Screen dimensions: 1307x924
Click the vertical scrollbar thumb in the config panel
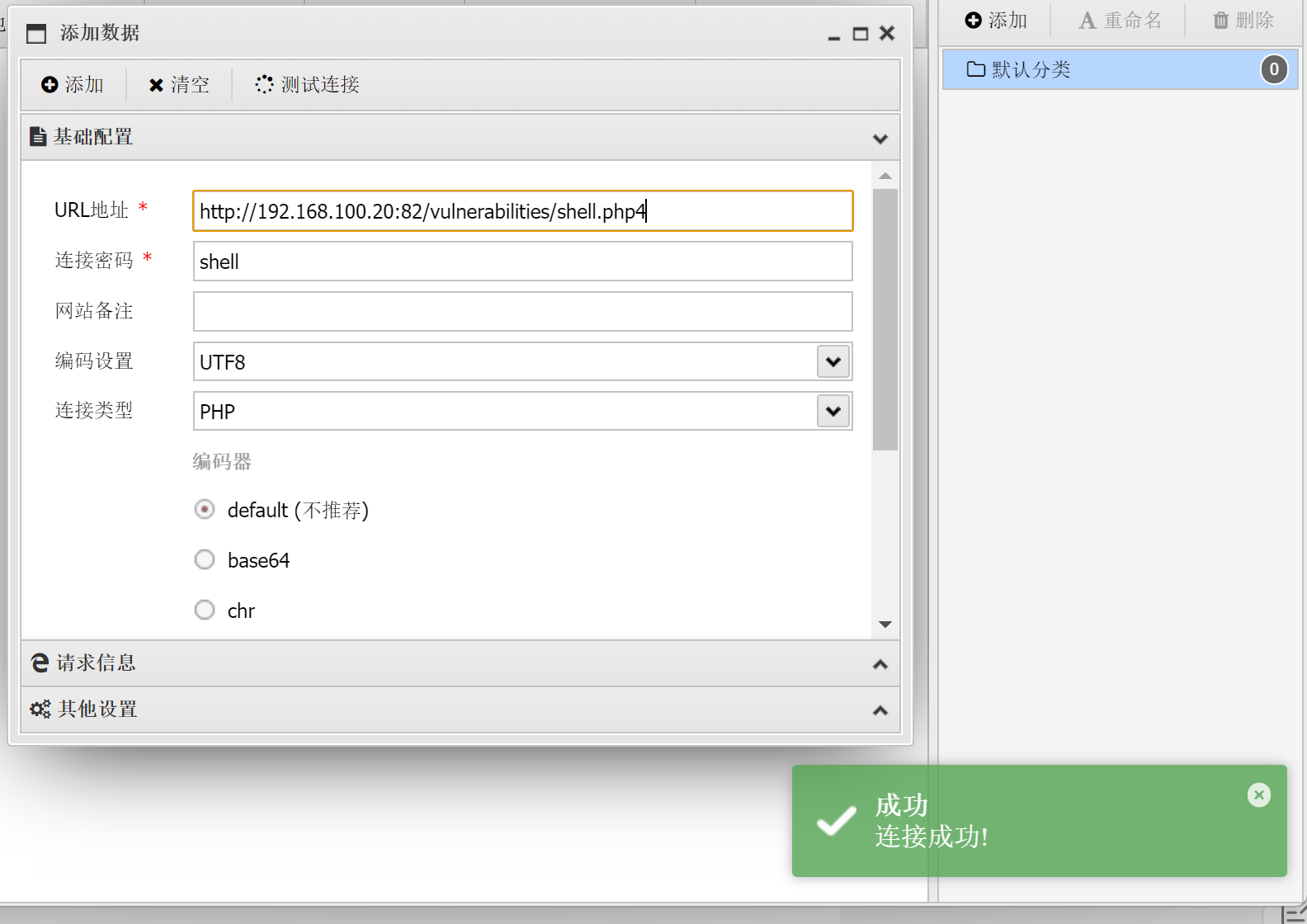885,319
